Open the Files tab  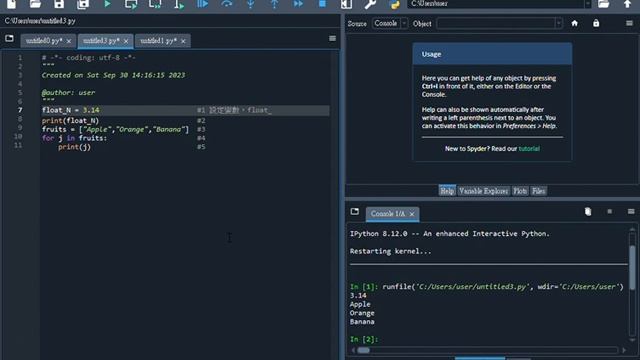[538, 191]
